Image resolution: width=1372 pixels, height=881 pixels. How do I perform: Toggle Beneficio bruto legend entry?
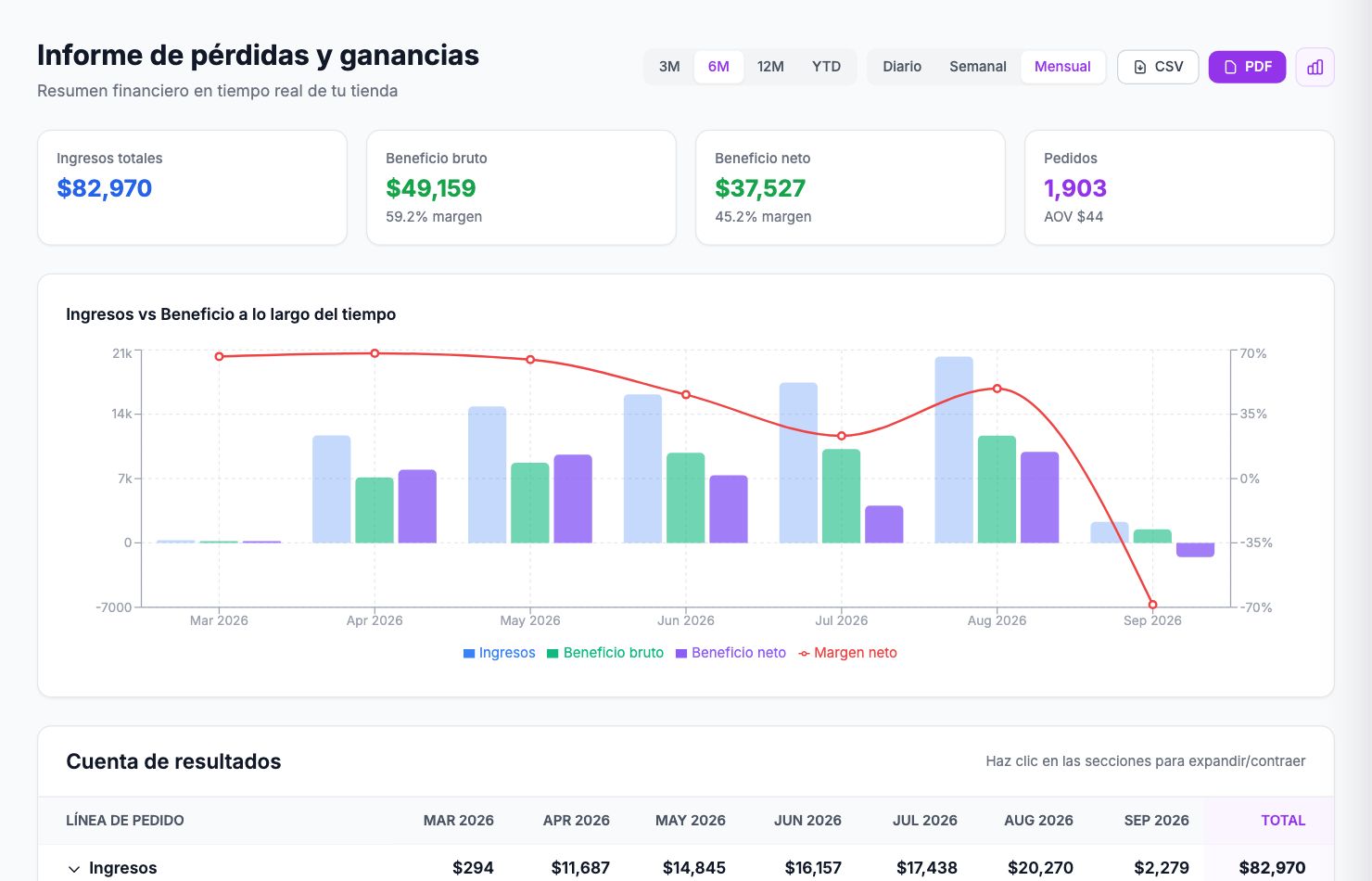coord(605,653)
